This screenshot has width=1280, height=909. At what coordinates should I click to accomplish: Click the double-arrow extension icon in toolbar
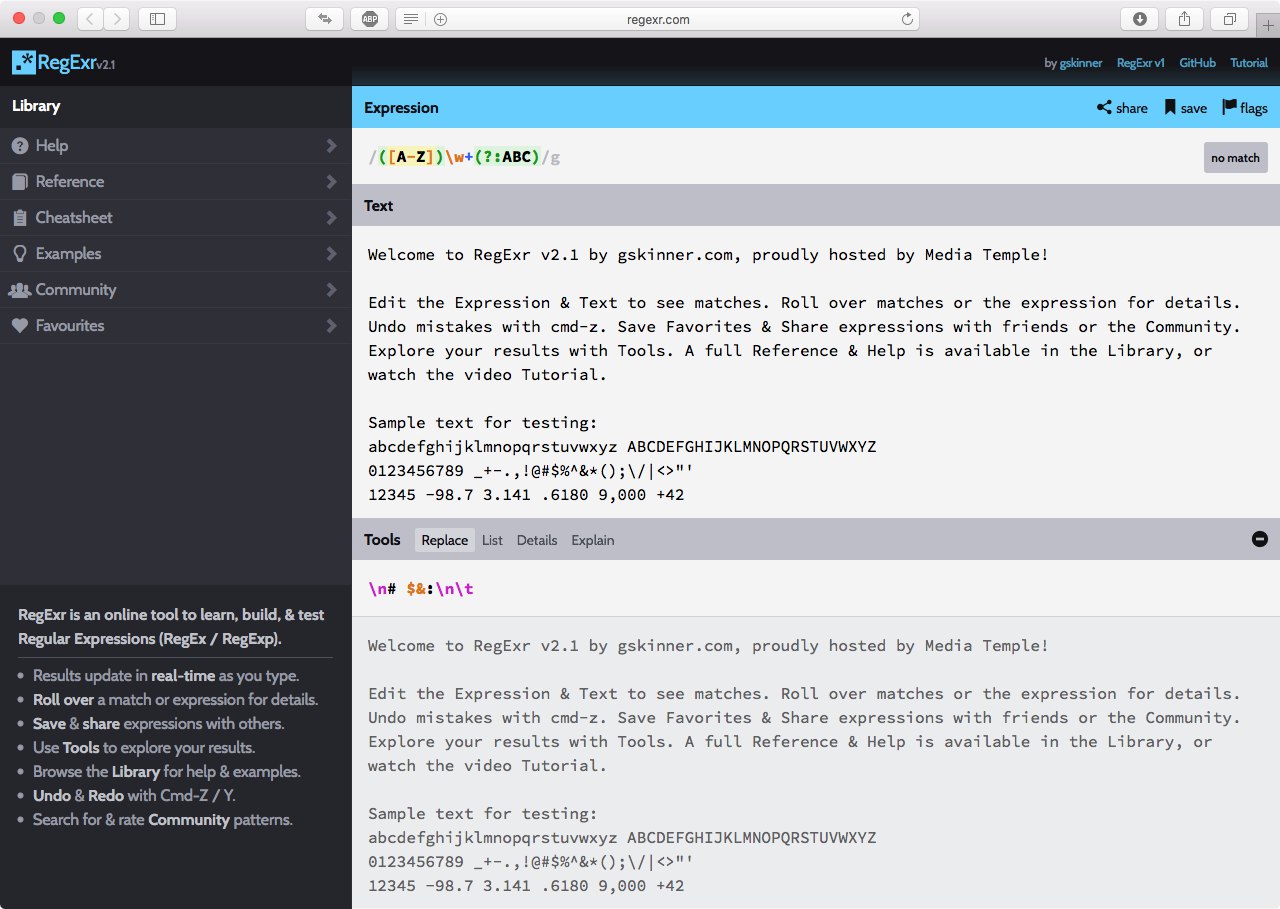pos(324,18)
